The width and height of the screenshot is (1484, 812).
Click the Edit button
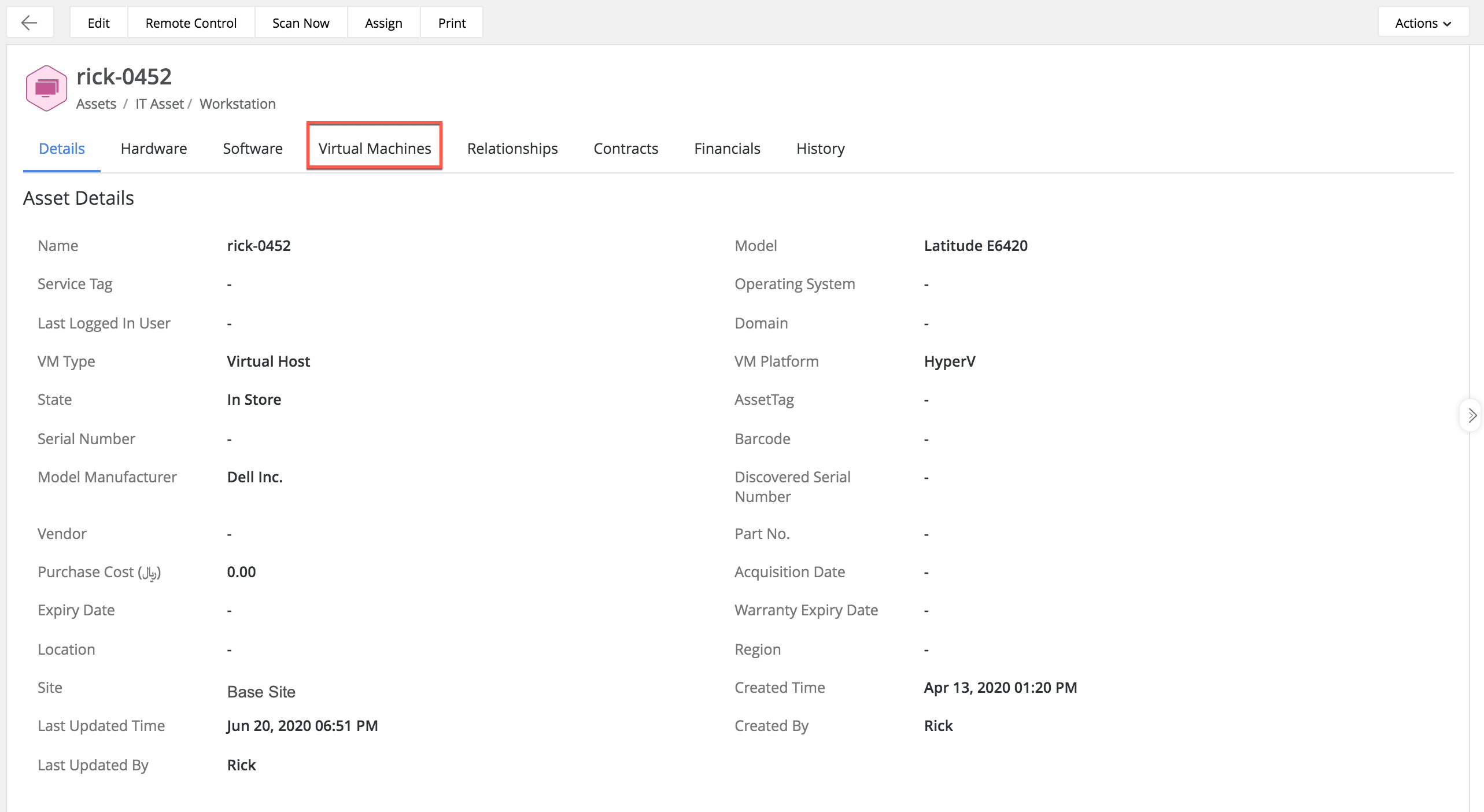[98, 23]
